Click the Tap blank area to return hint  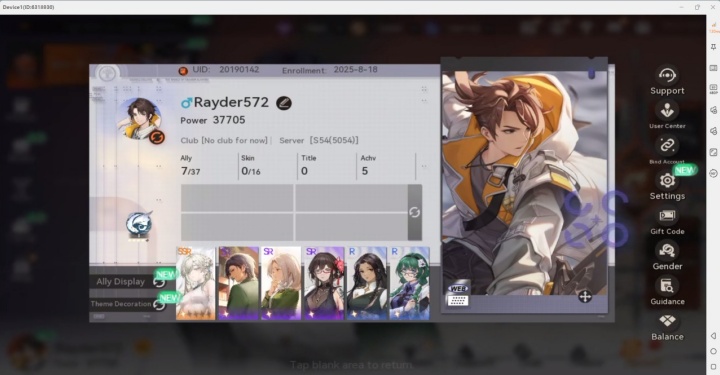[x=351, y=365]
